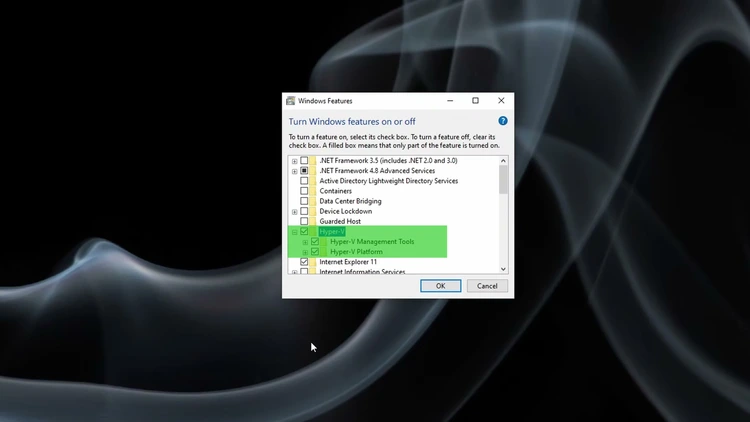750x422 pixels.
Task: Check Active Directory Lightweight Directory Services
Action: 304,181
